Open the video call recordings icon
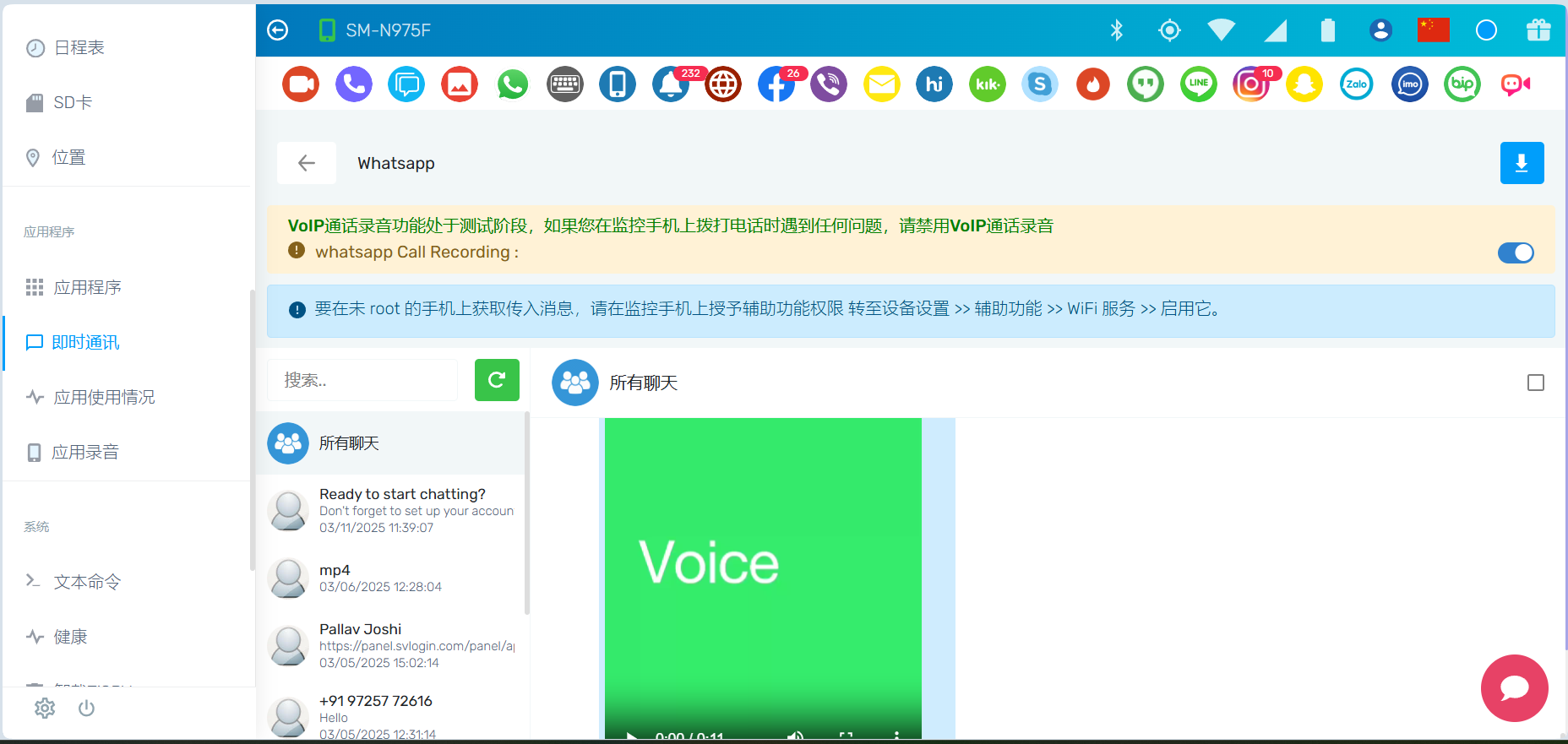Screen dimensions: 1568x744 point(301,84)
